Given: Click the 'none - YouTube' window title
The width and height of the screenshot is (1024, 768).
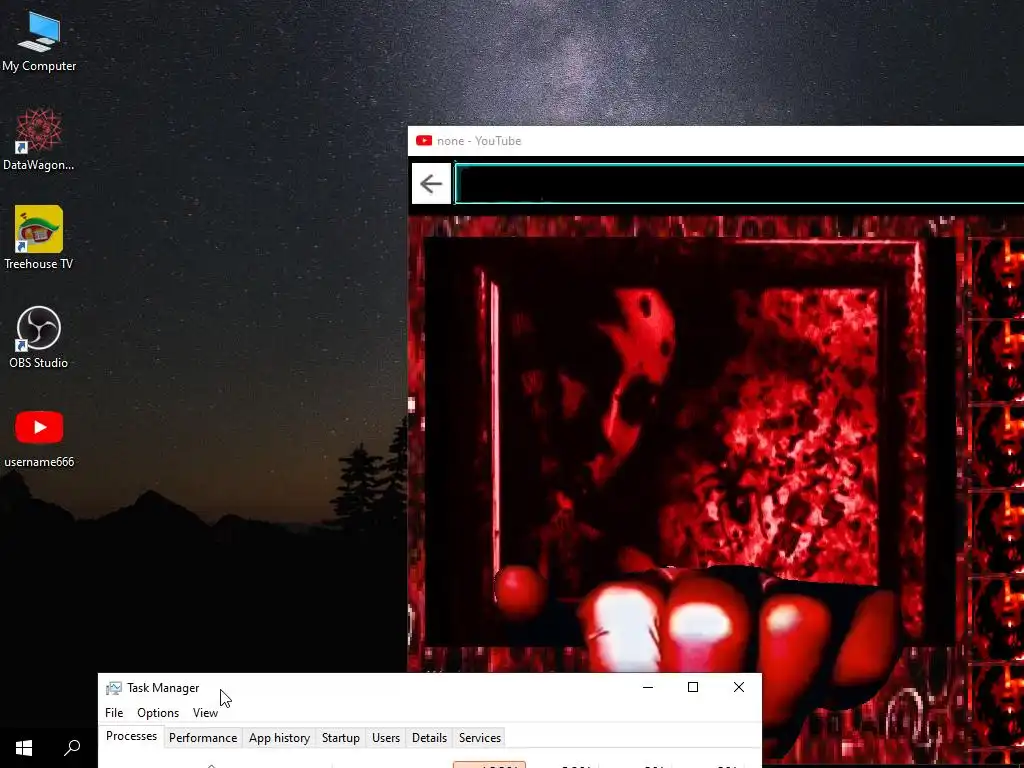Looking at the screenshot, I should [x=479, y=140].
